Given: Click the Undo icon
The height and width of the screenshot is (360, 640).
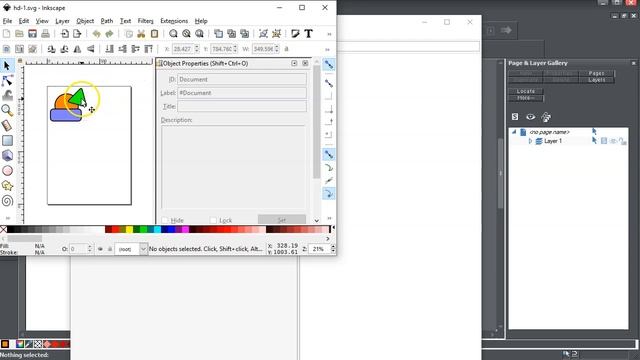Looking at the screenshot, I should [x=96, y=34].
